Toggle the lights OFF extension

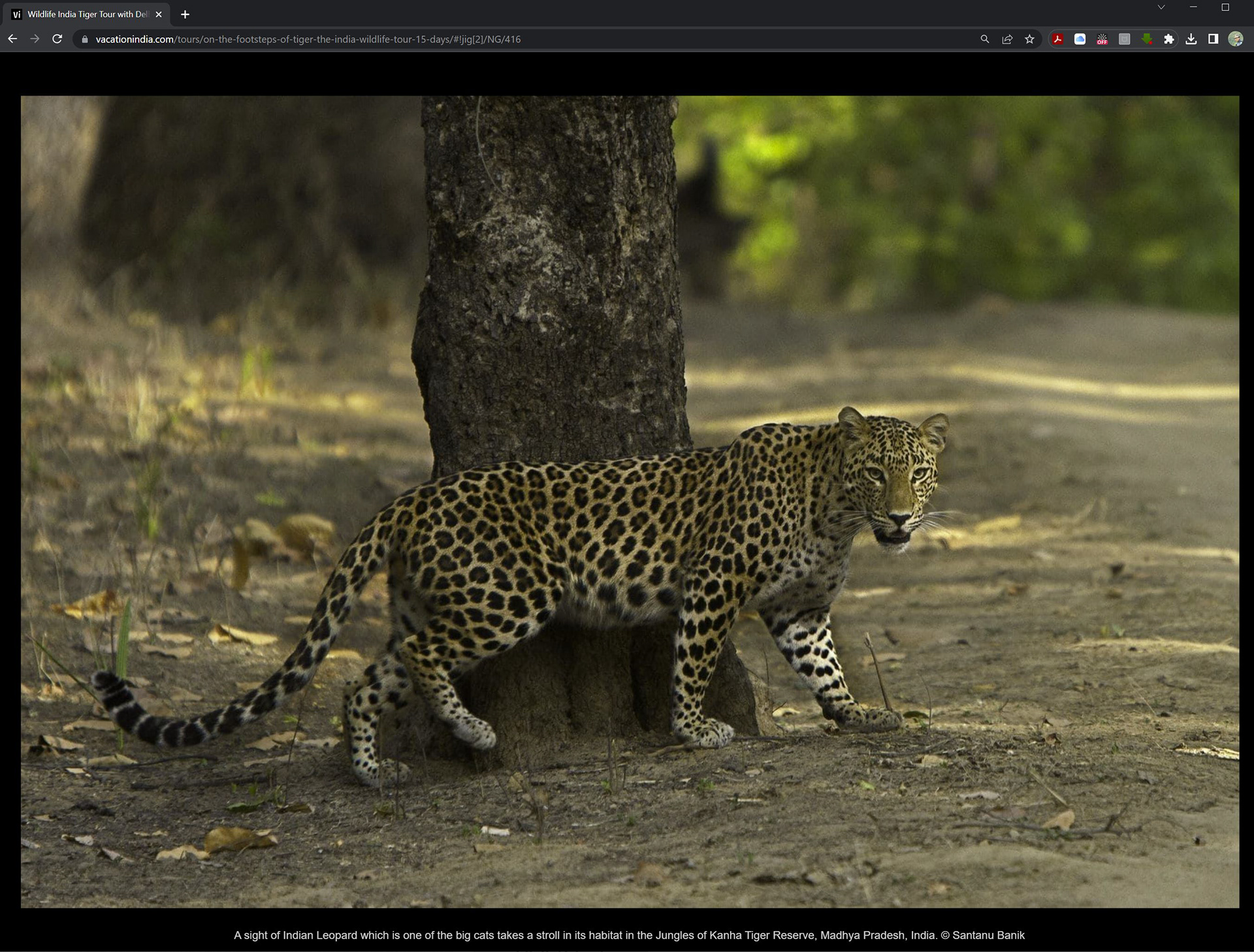click(1102, 39)
